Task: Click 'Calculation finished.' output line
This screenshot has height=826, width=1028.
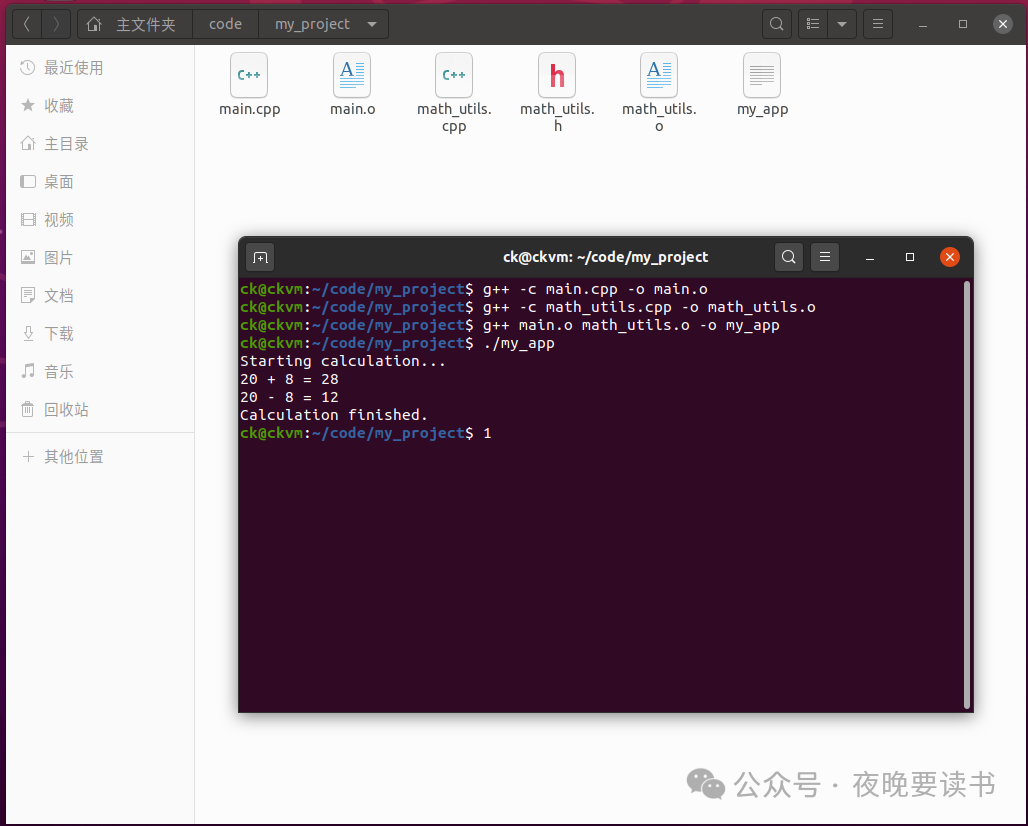Action: pyautogui.click(x=334, y=415)
